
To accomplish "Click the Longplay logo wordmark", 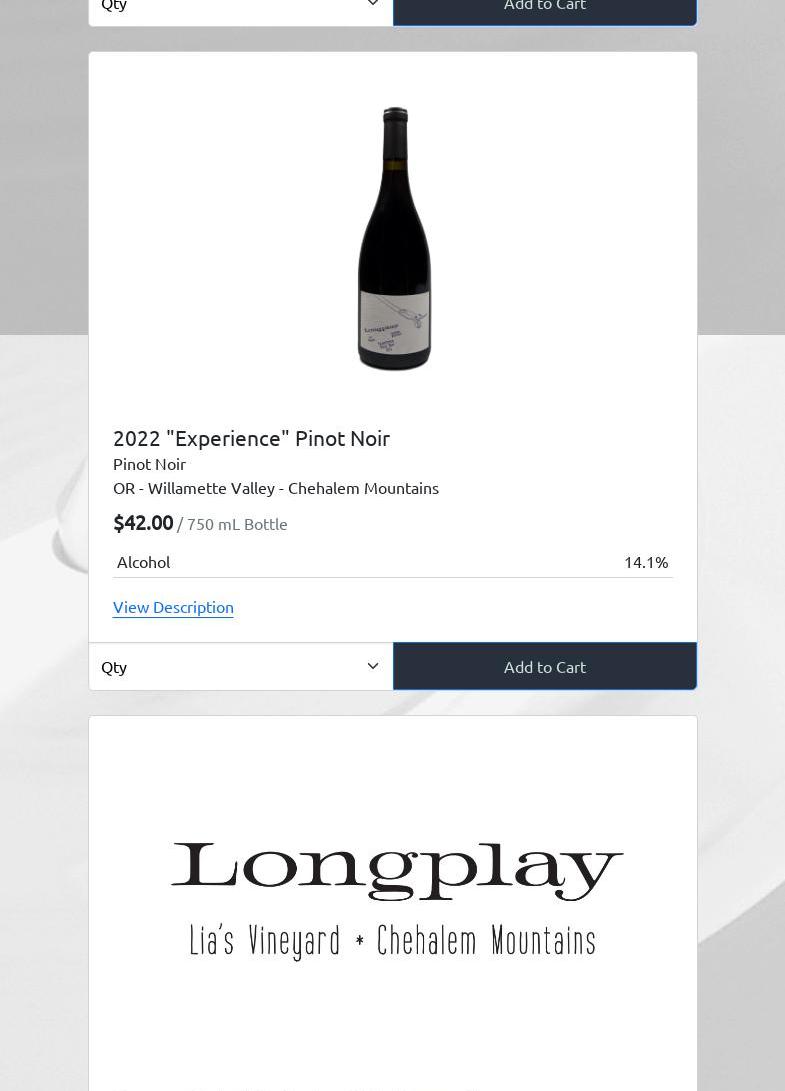I will pyautogui.click(x=397, y=871).
